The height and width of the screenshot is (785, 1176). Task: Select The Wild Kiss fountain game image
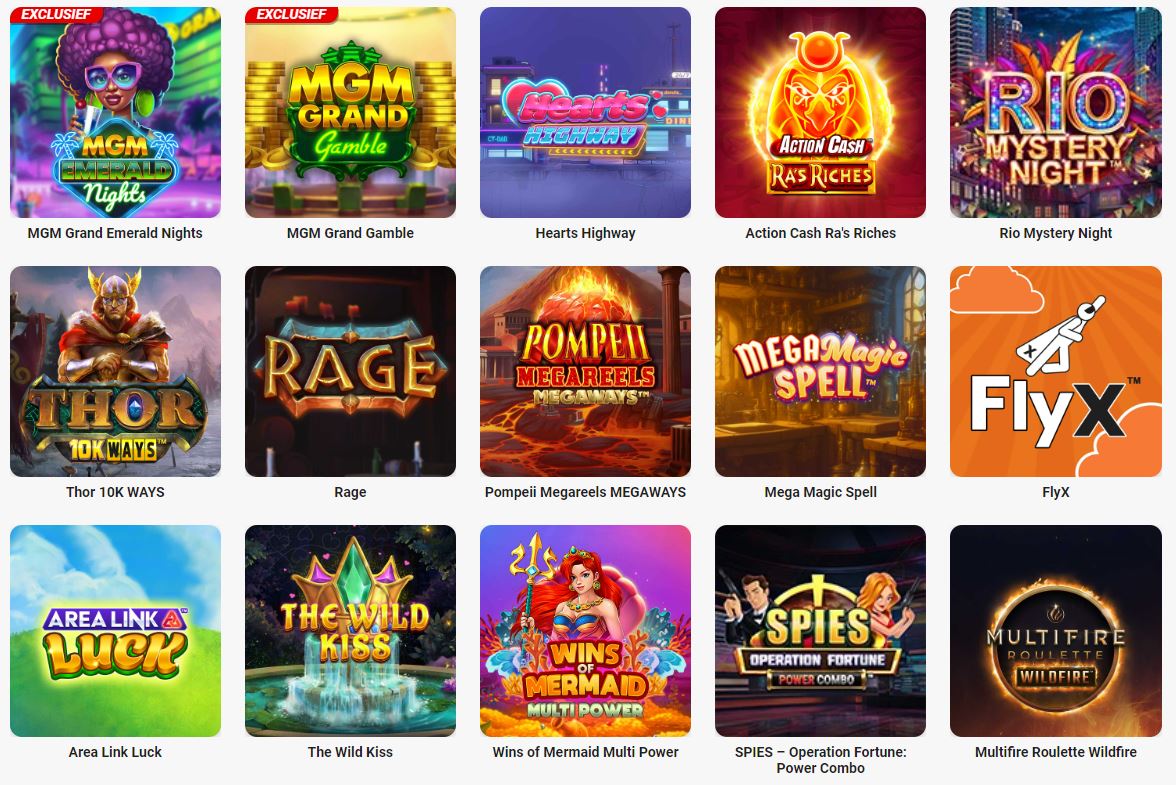tap(350, 631)
